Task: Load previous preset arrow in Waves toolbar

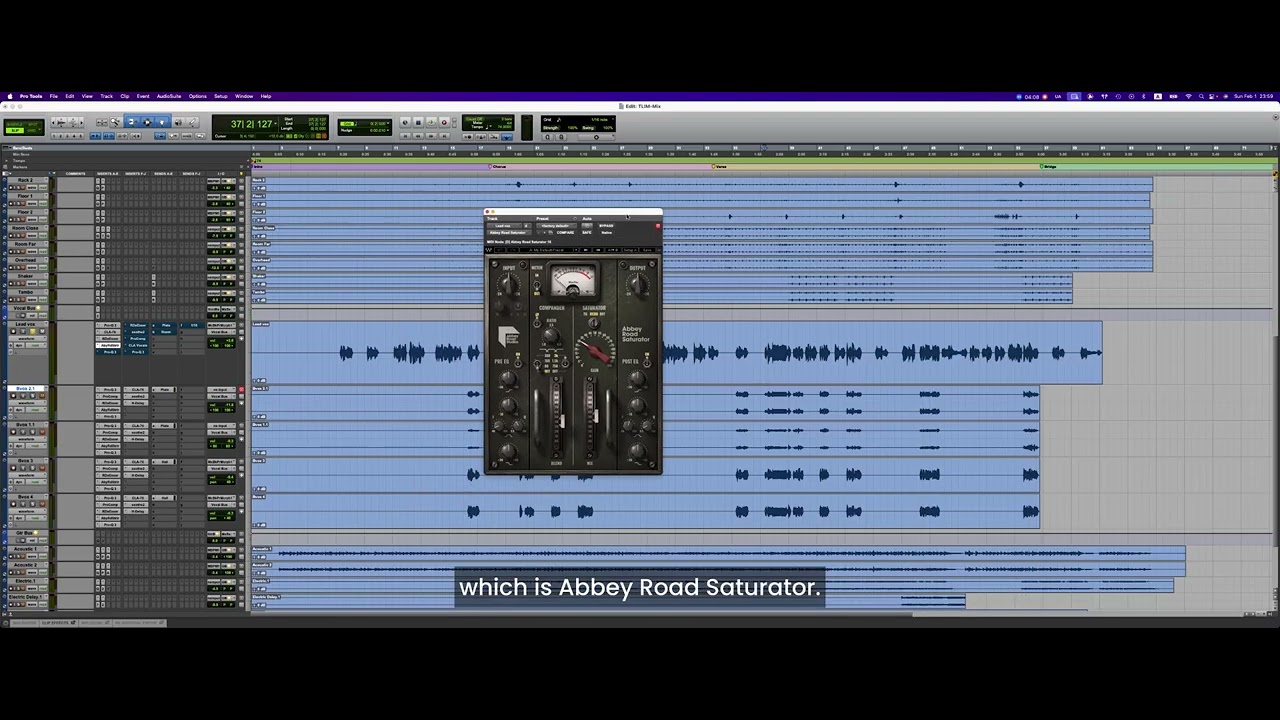Action: pos(586,250)
